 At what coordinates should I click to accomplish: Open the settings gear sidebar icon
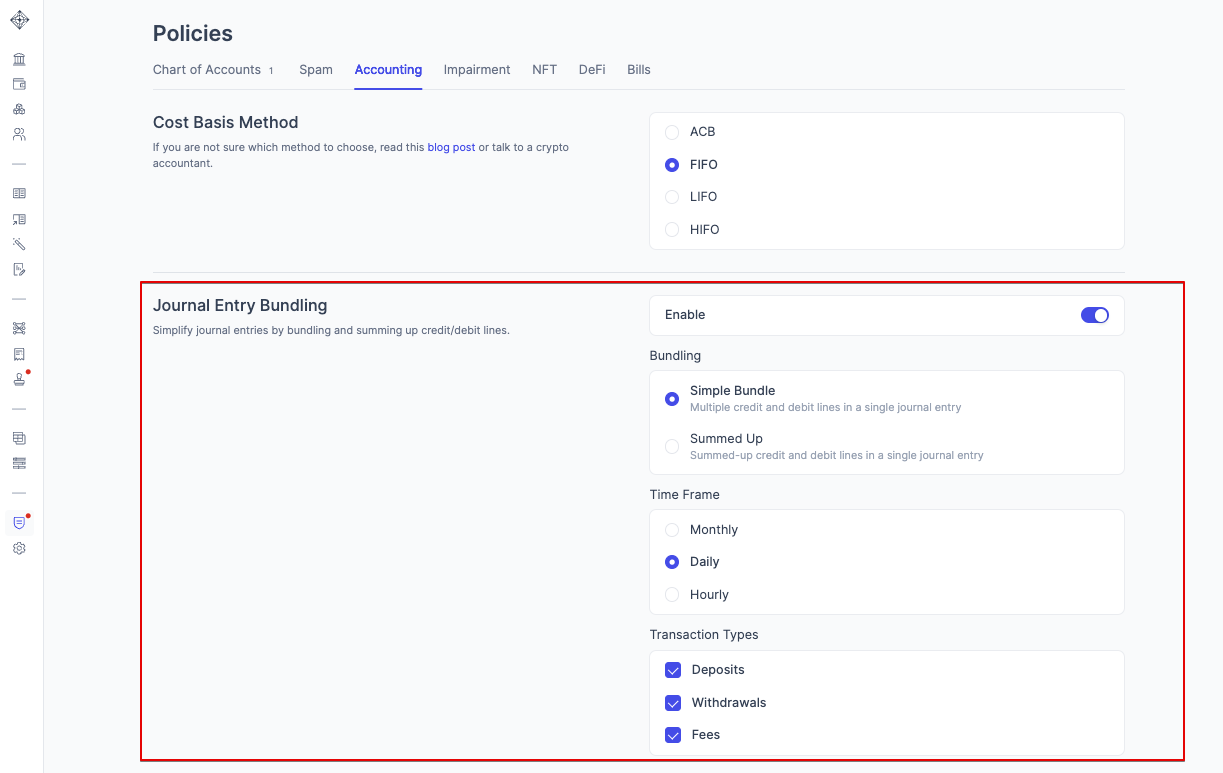click(x=19, y=548)
